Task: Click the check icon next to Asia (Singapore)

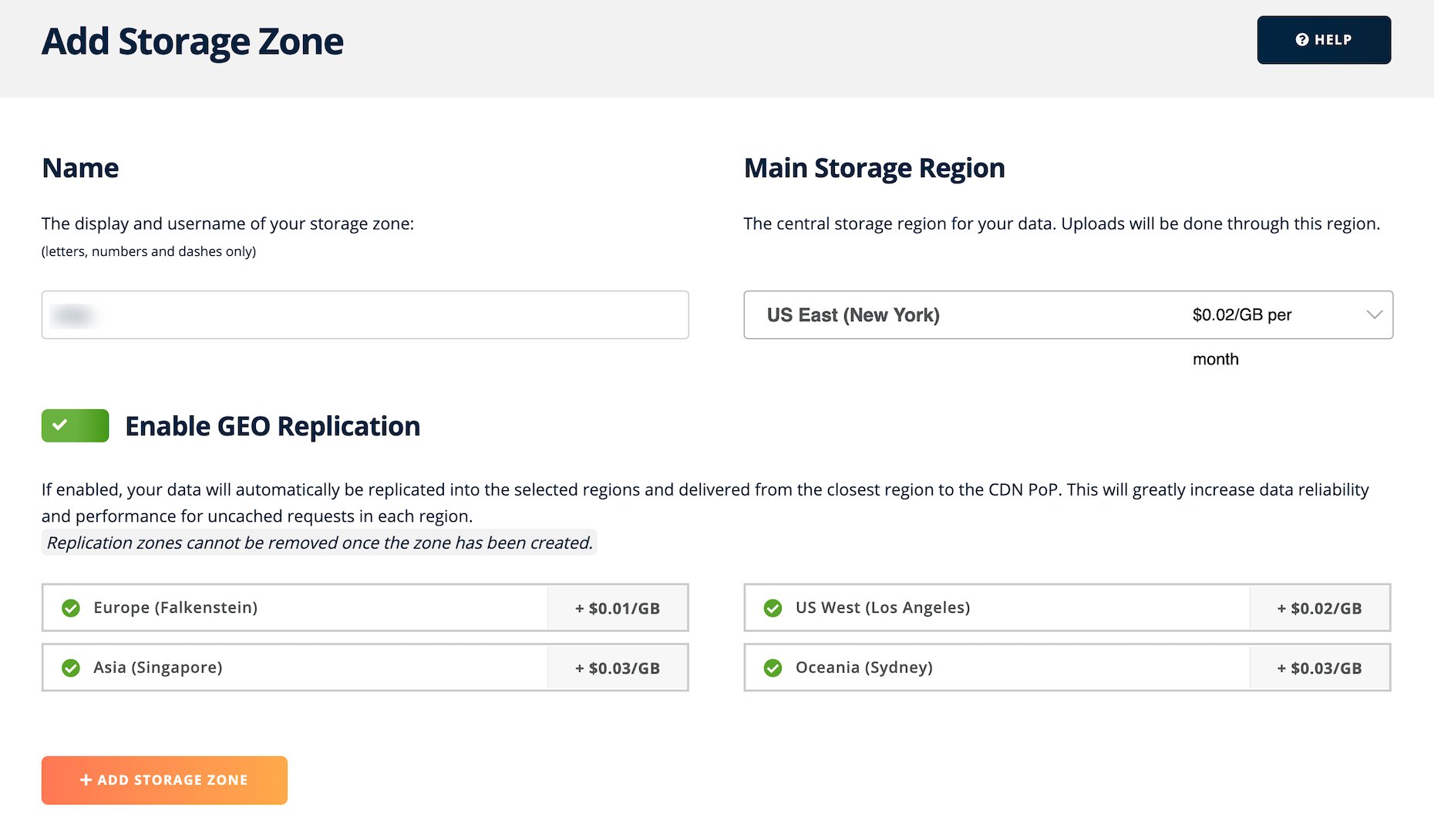Action: click(71, 667)
